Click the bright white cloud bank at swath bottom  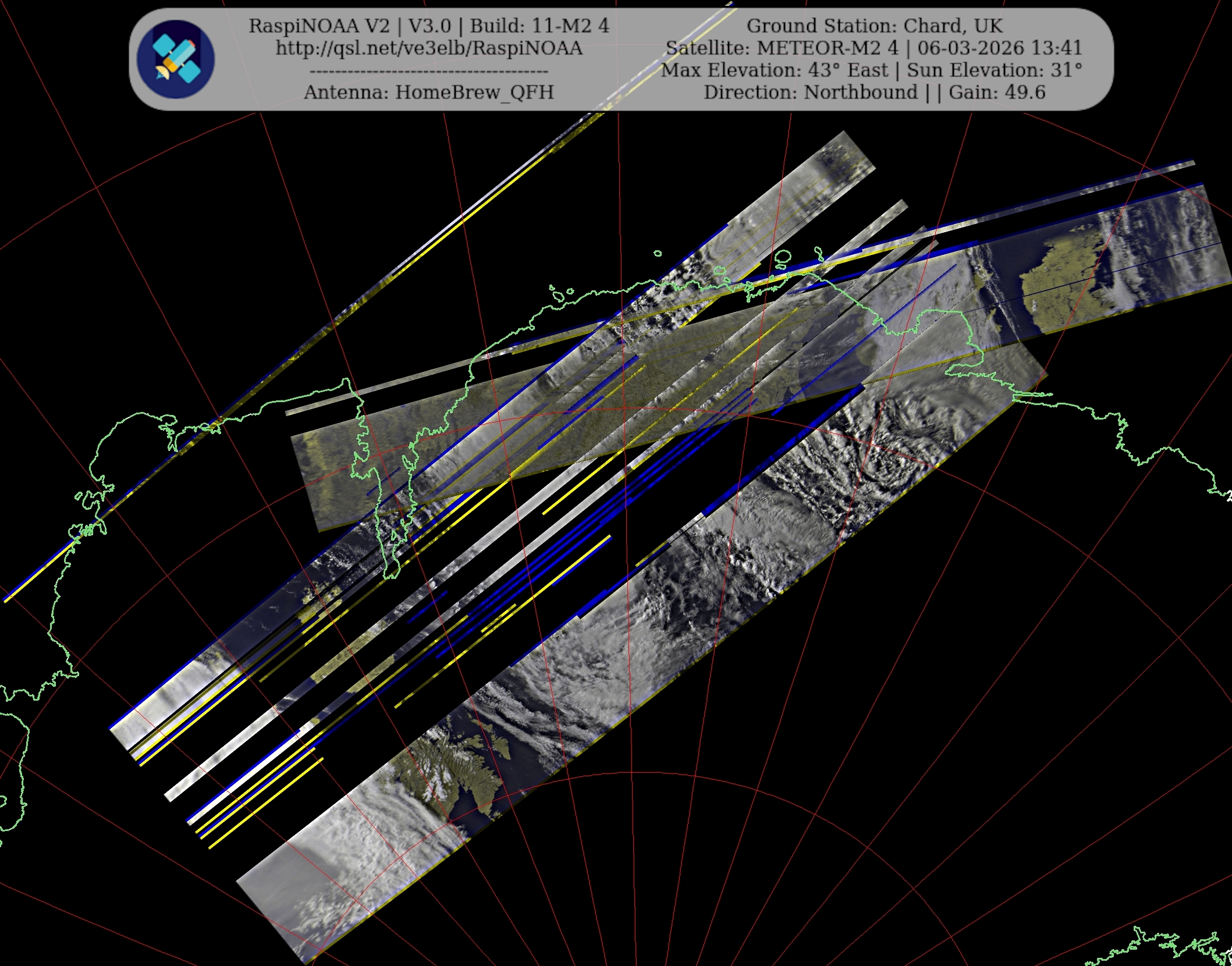point(361,838)
